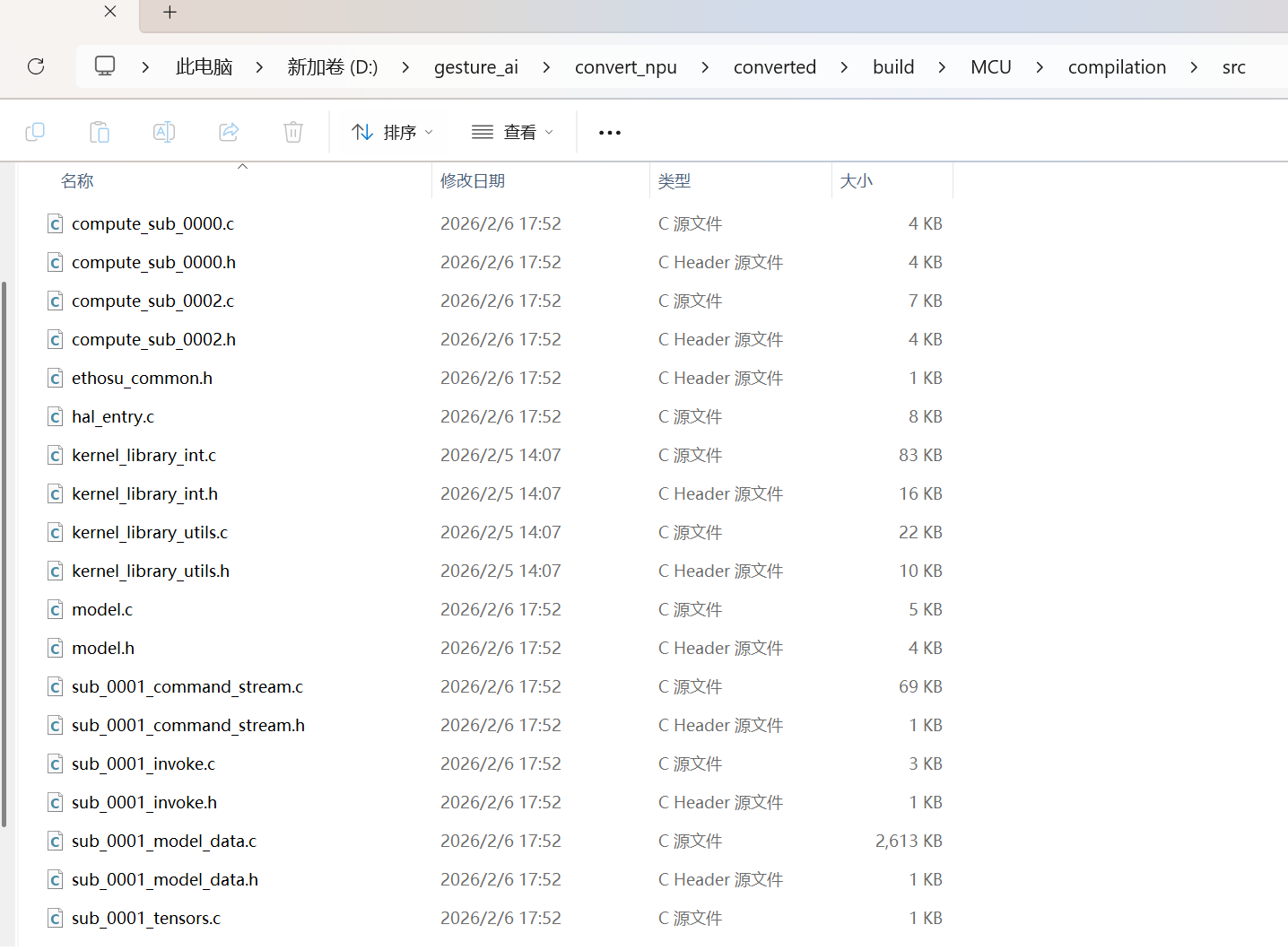Image resolution: width=1288 pixels, height=951 pixels.
Task: Click file icon of sub_0001_tensors.c
Action: [56, 918]
